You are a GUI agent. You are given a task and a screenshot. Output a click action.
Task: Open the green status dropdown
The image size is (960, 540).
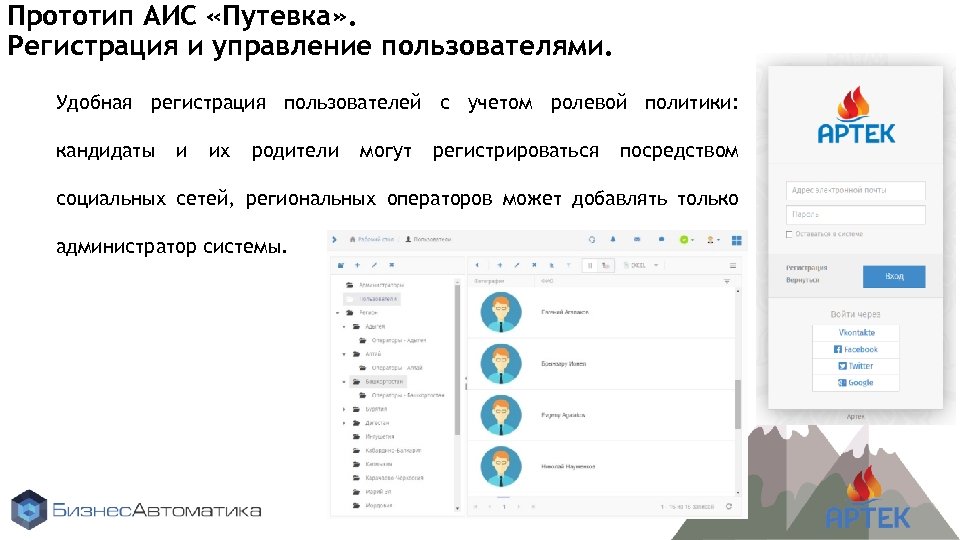(x=686, y=240)
